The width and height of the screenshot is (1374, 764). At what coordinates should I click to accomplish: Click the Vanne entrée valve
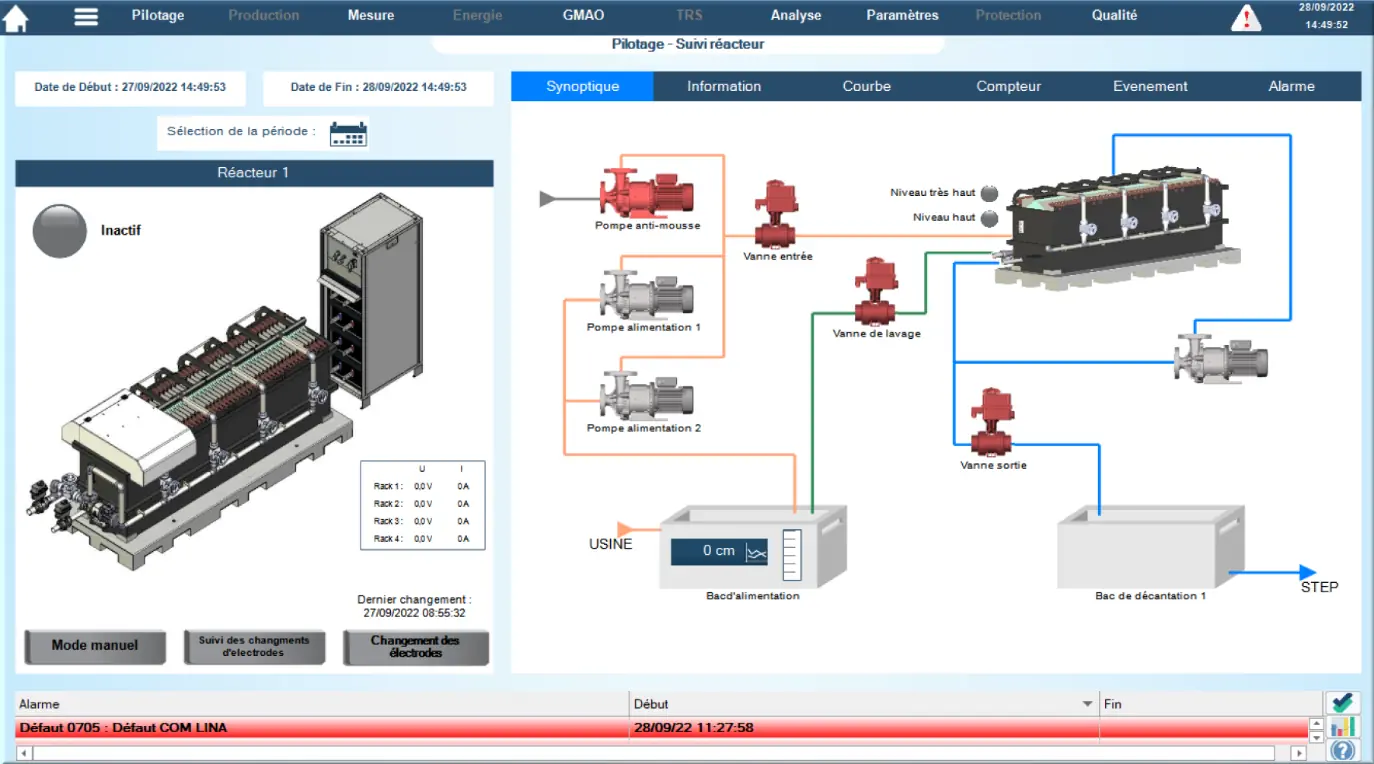tap(775, 214)
